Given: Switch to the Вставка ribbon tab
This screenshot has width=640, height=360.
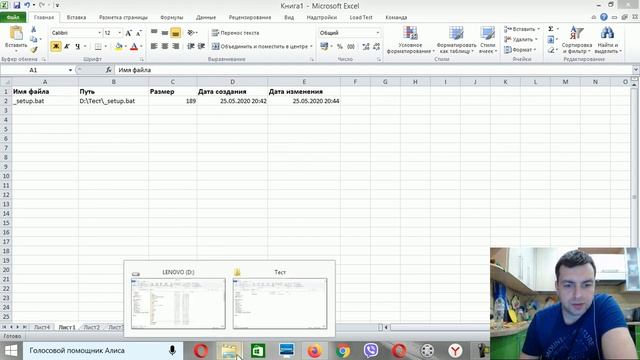Looking at the screenshot, I should pos(76,18).
